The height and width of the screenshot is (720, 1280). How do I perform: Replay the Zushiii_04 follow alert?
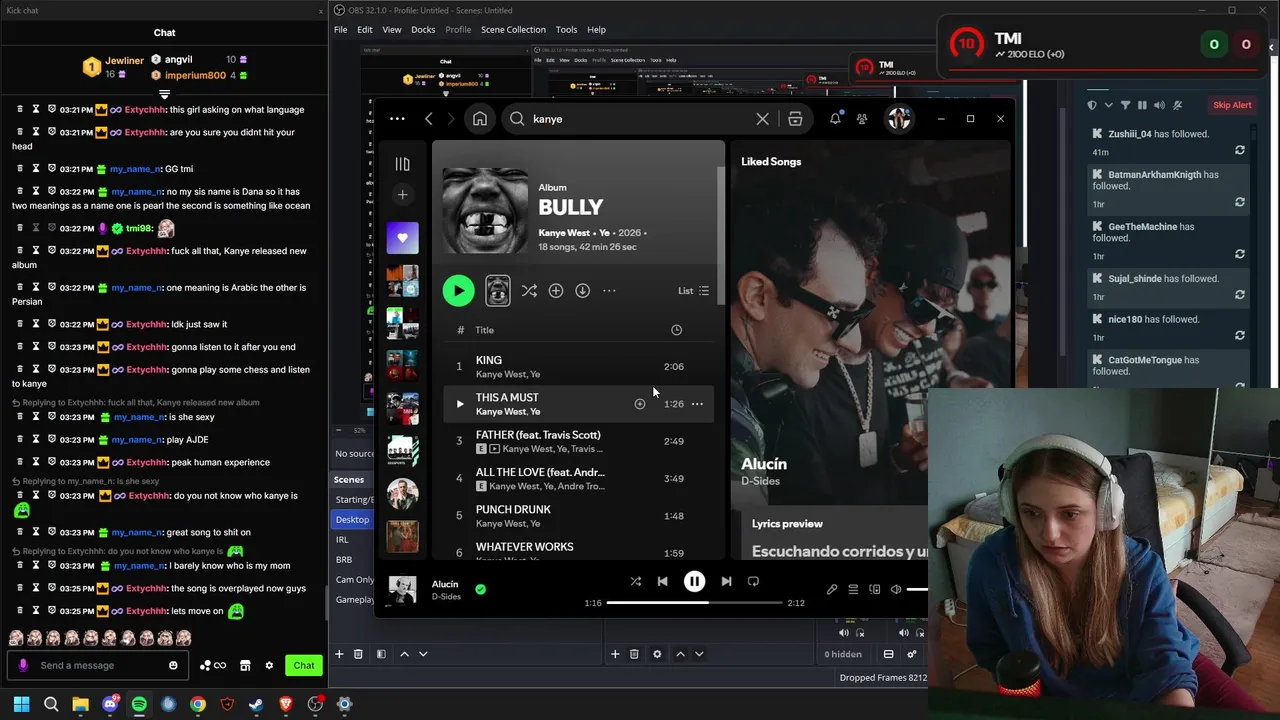pyautogui.click(x=1240, y=150)
